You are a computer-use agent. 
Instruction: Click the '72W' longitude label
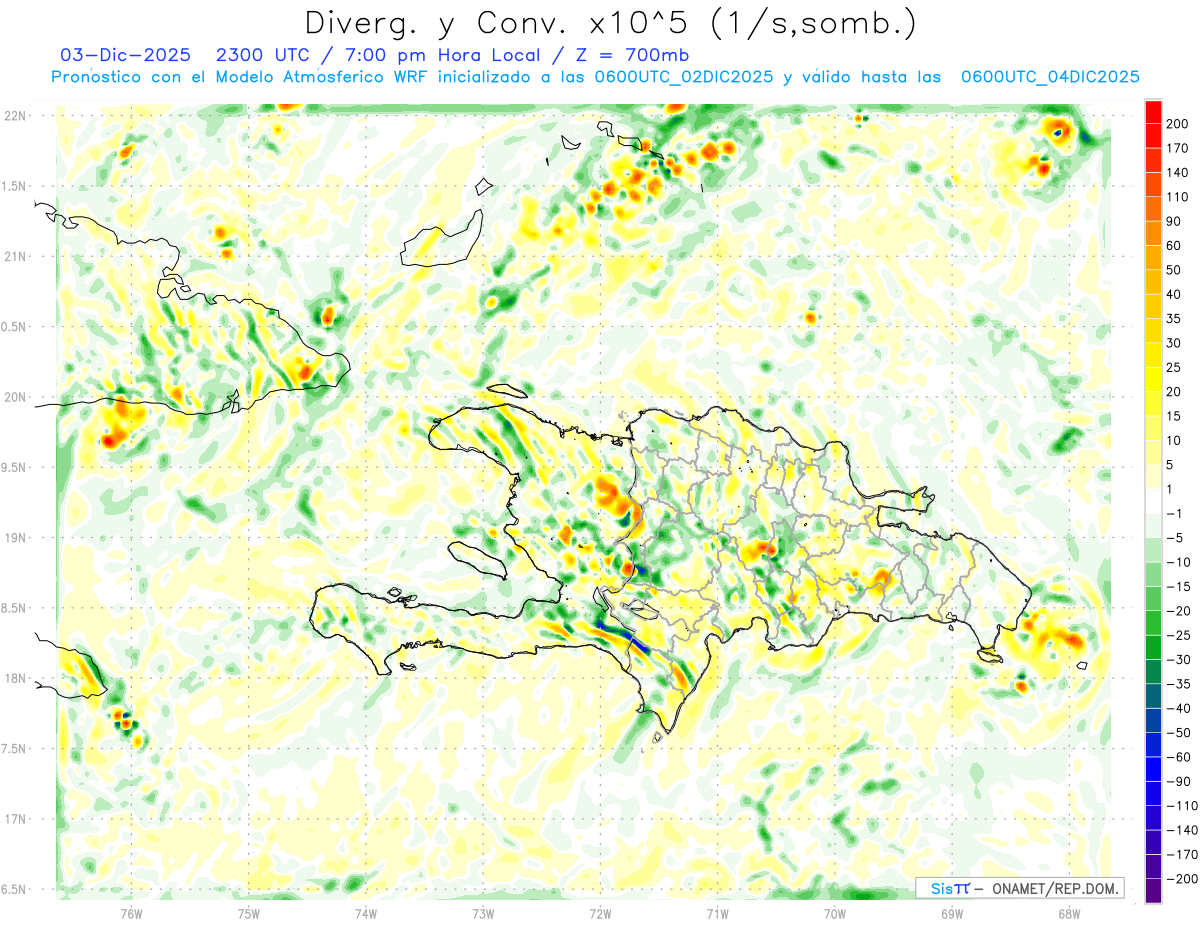600,913
